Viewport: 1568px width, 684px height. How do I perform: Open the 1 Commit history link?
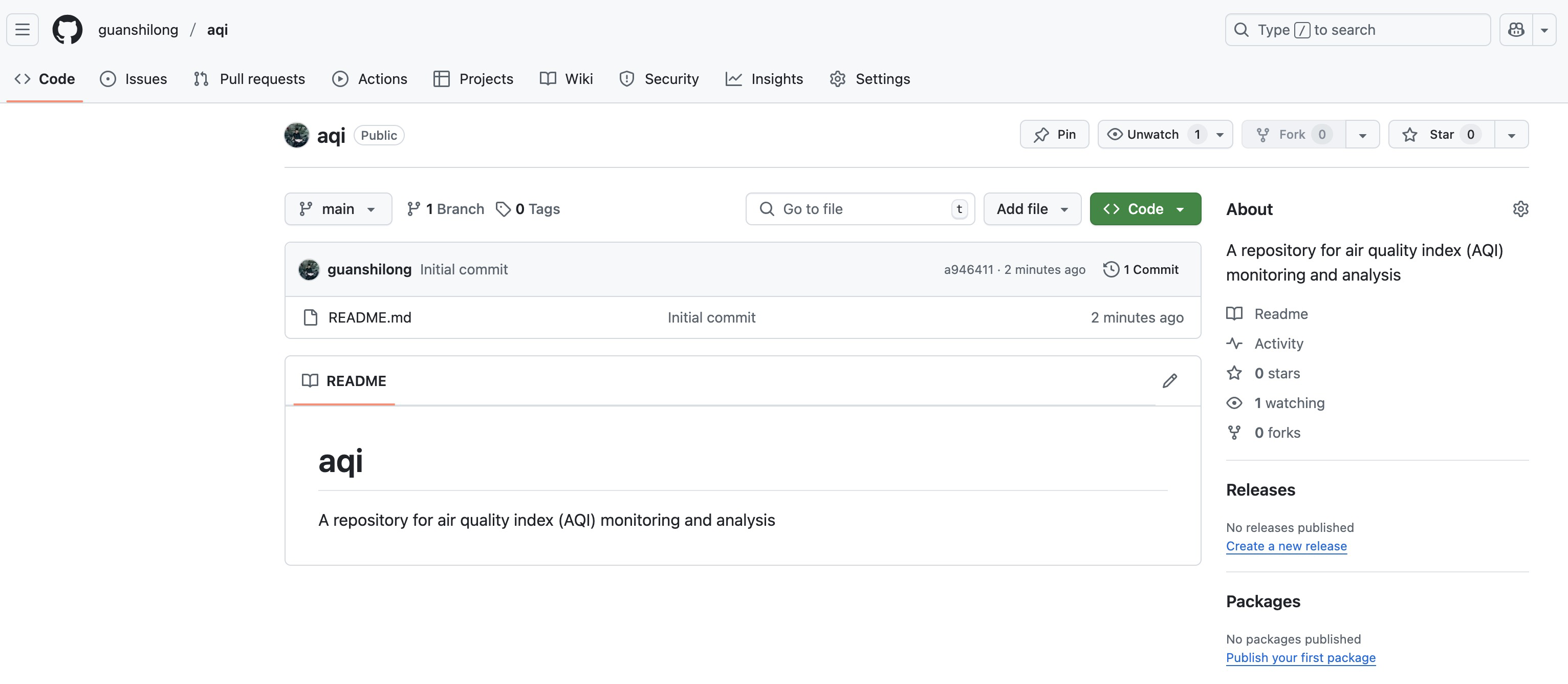[x=1141, y=269]
